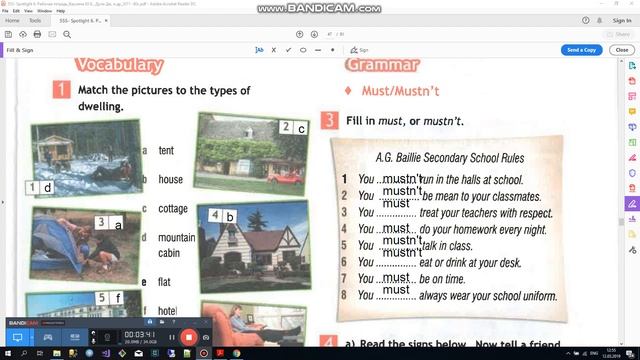Click the Print icon in the toolbar

tap(37, 35)
